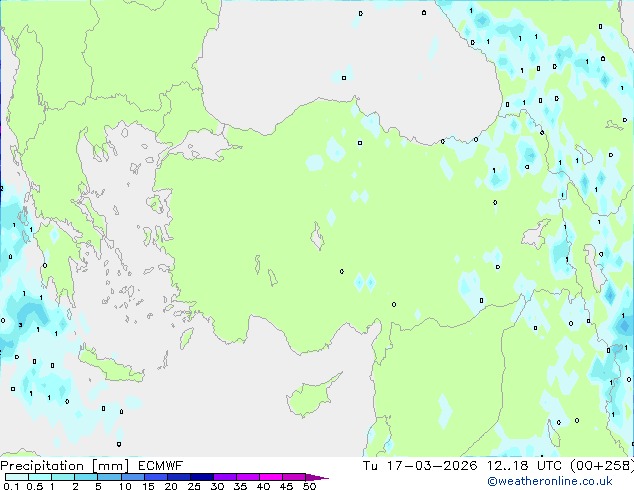This screenshot has width=634, height=490.
Task: Click the 30–35 mm purple legend swatch
Action: [x=225, y=477]
